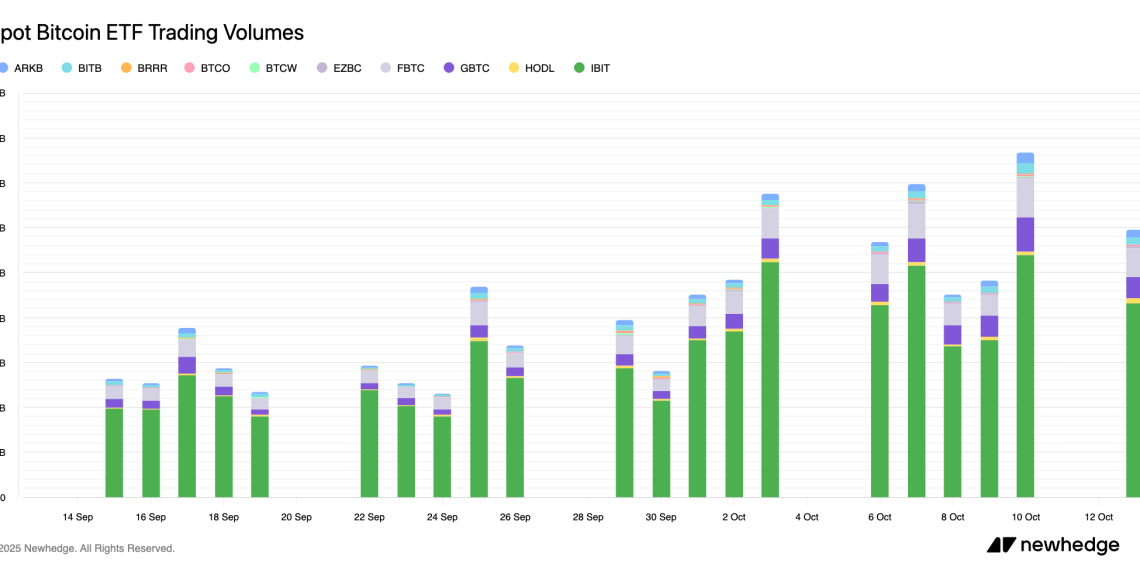Click the green bar for 25 Sep
The width and height of the screenshot is (1140, 570).
click(x=479, y=418)
